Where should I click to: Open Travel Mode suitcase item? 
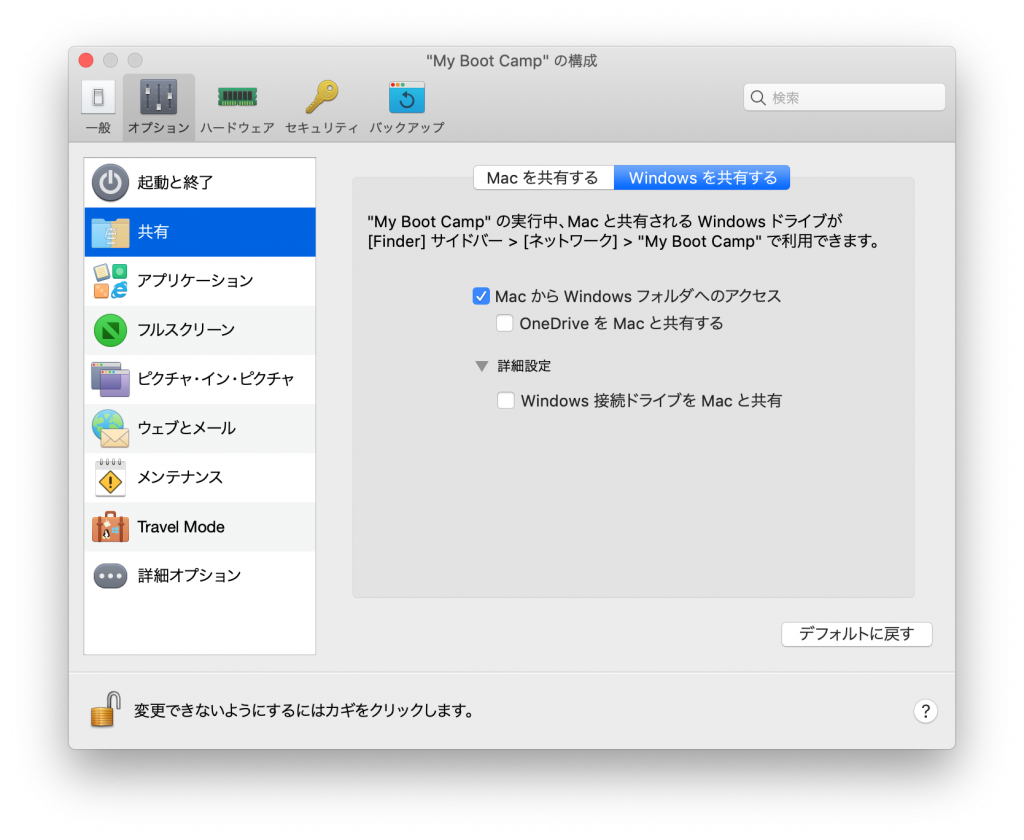pos(200,526)
